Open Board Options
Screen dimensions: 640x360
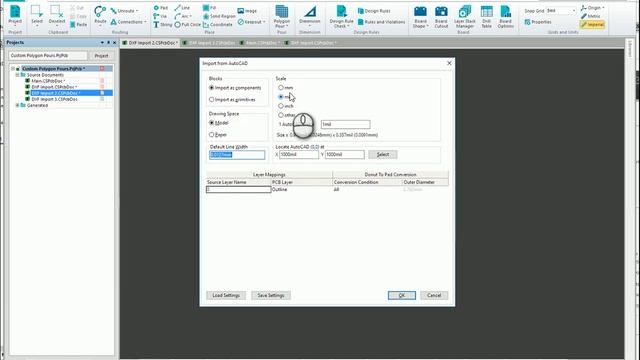pos(505,16)
